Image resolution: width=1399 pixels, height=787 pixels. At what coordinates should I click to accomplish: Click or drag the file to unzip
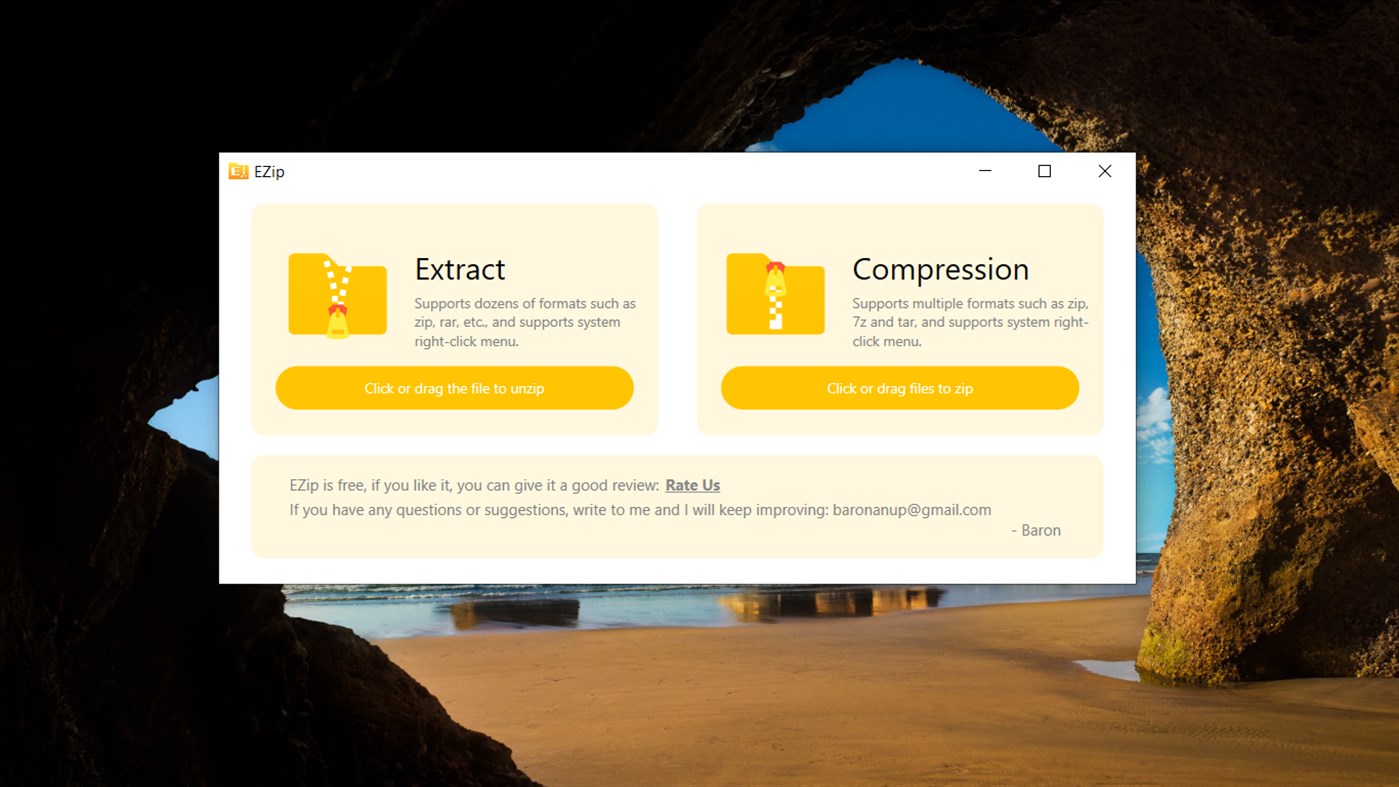[454, 388]
